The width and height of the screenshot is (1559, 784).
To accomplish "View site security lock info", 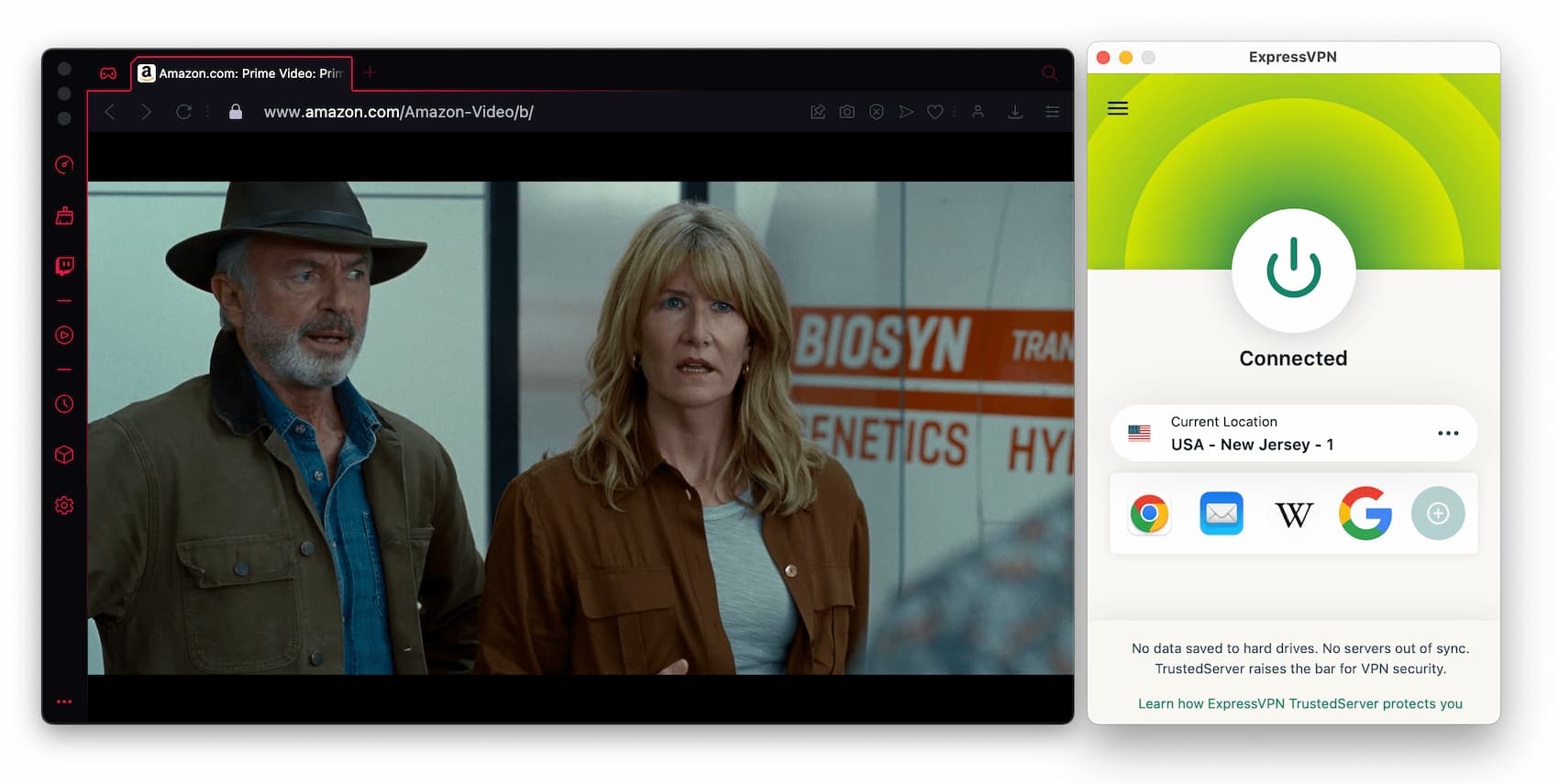I will point(236,112).
